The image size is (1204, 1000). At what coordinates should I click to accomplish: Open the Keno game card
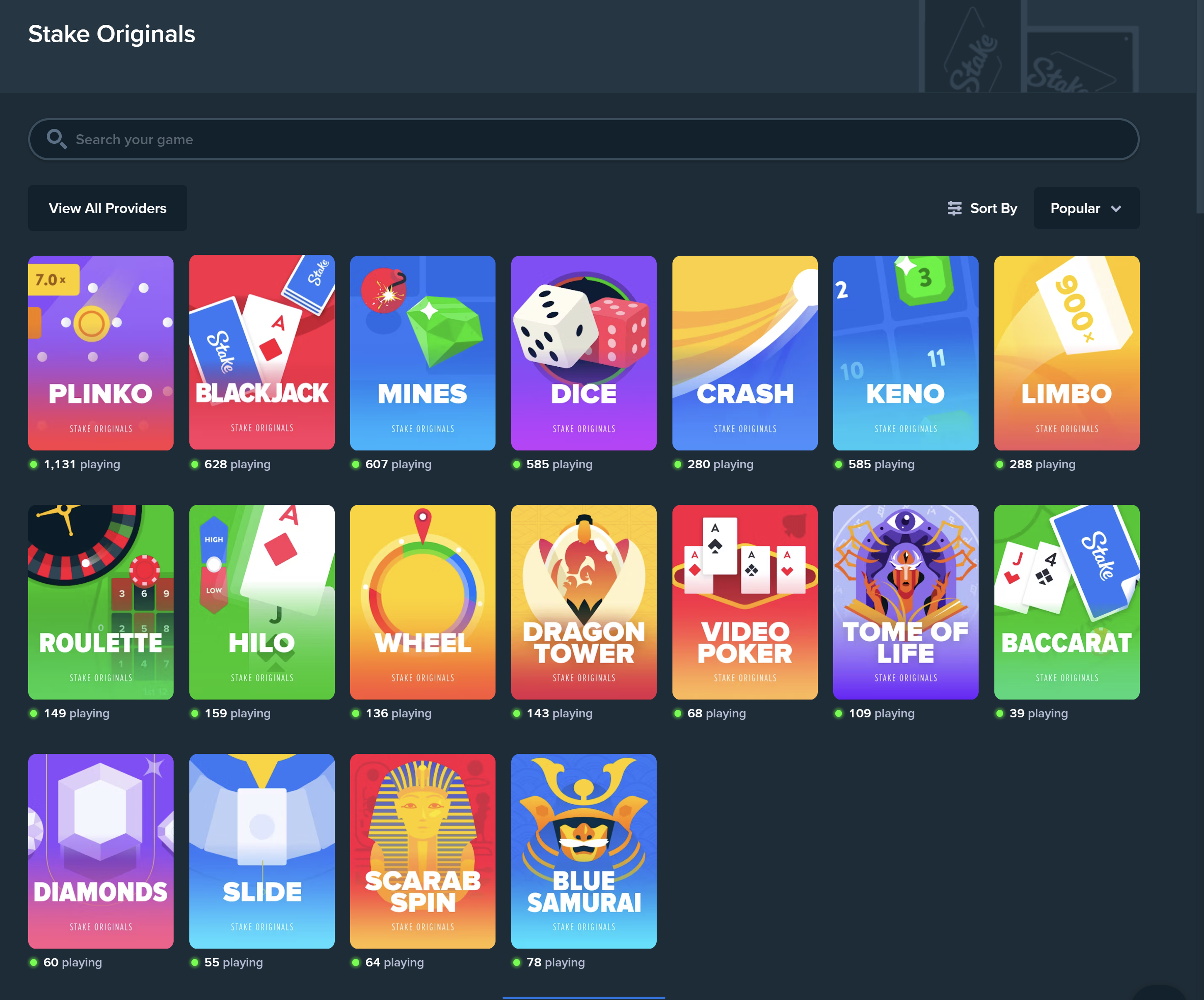coord(906,353)
